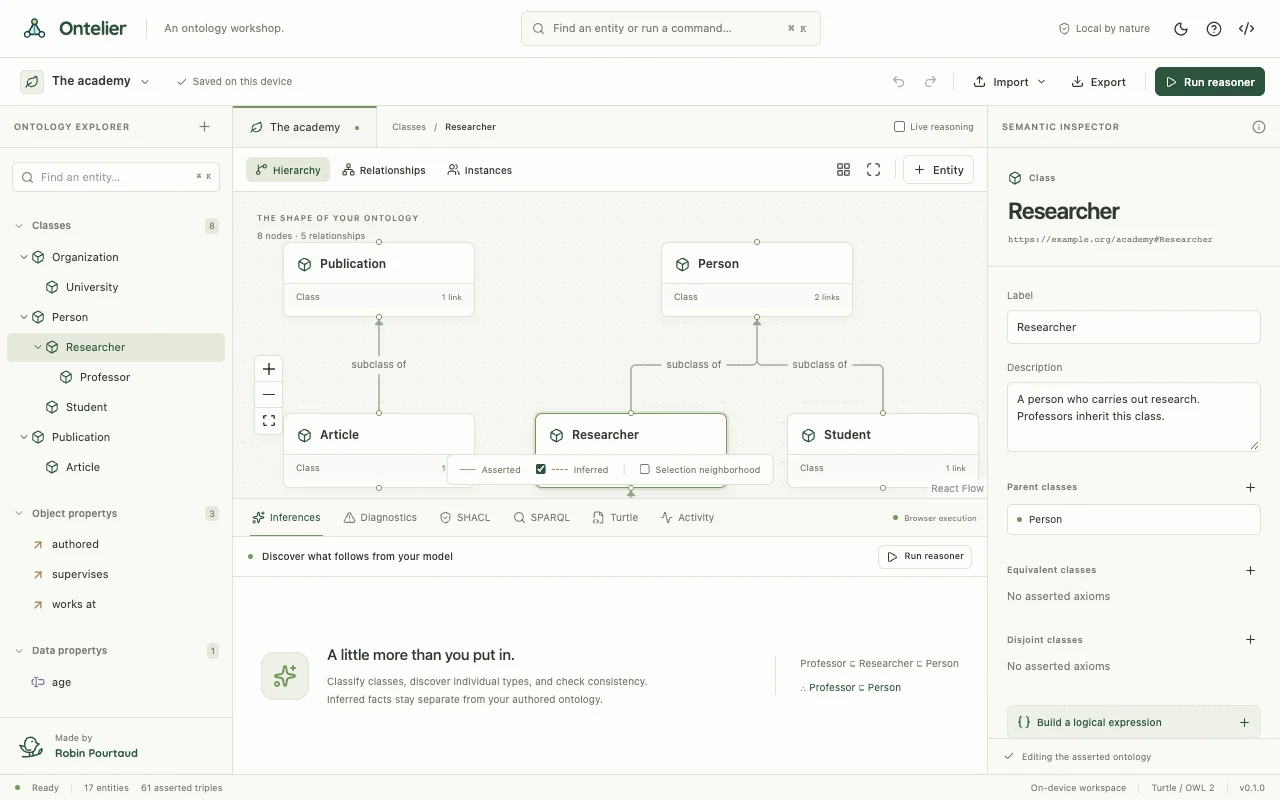Open The academy workspace dropdown
This screenshot has width=1280, height=800.
tap(86, 81)
